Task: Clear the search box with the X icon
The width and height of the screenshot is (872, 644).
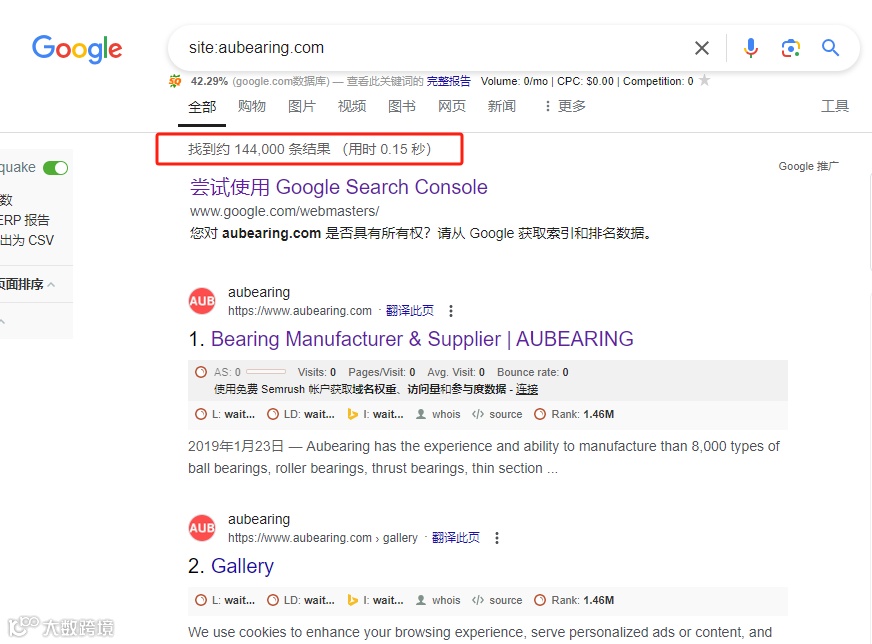Action: pyautogui.click(x=702, y=48)
